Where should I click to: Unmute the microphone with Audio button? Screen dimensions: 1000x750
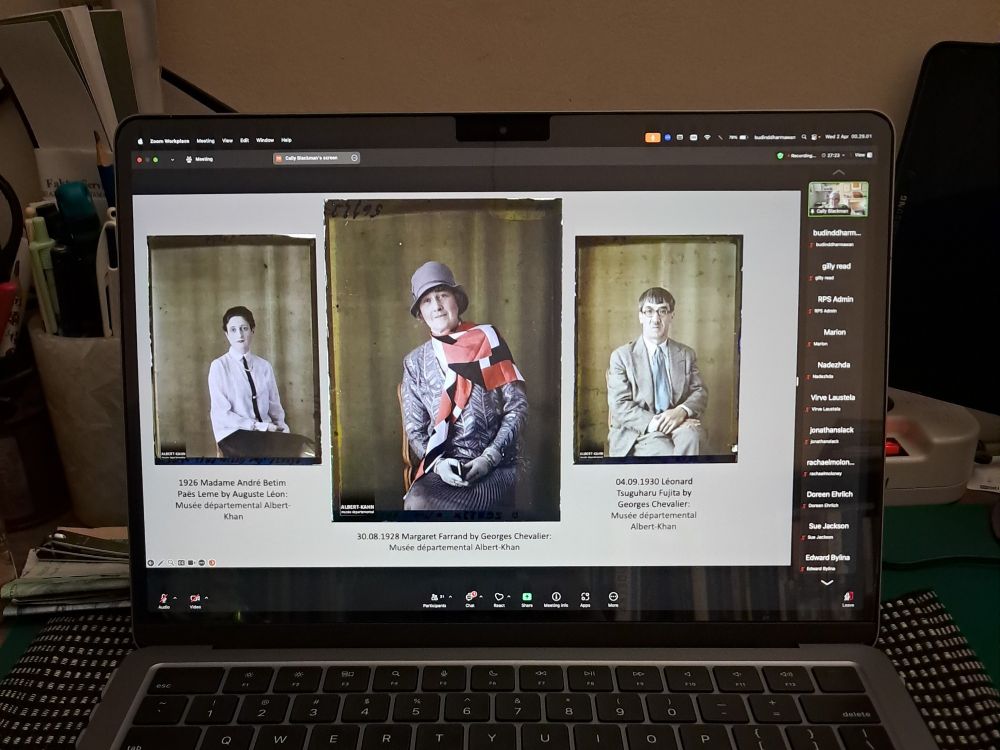pos(164,600)
